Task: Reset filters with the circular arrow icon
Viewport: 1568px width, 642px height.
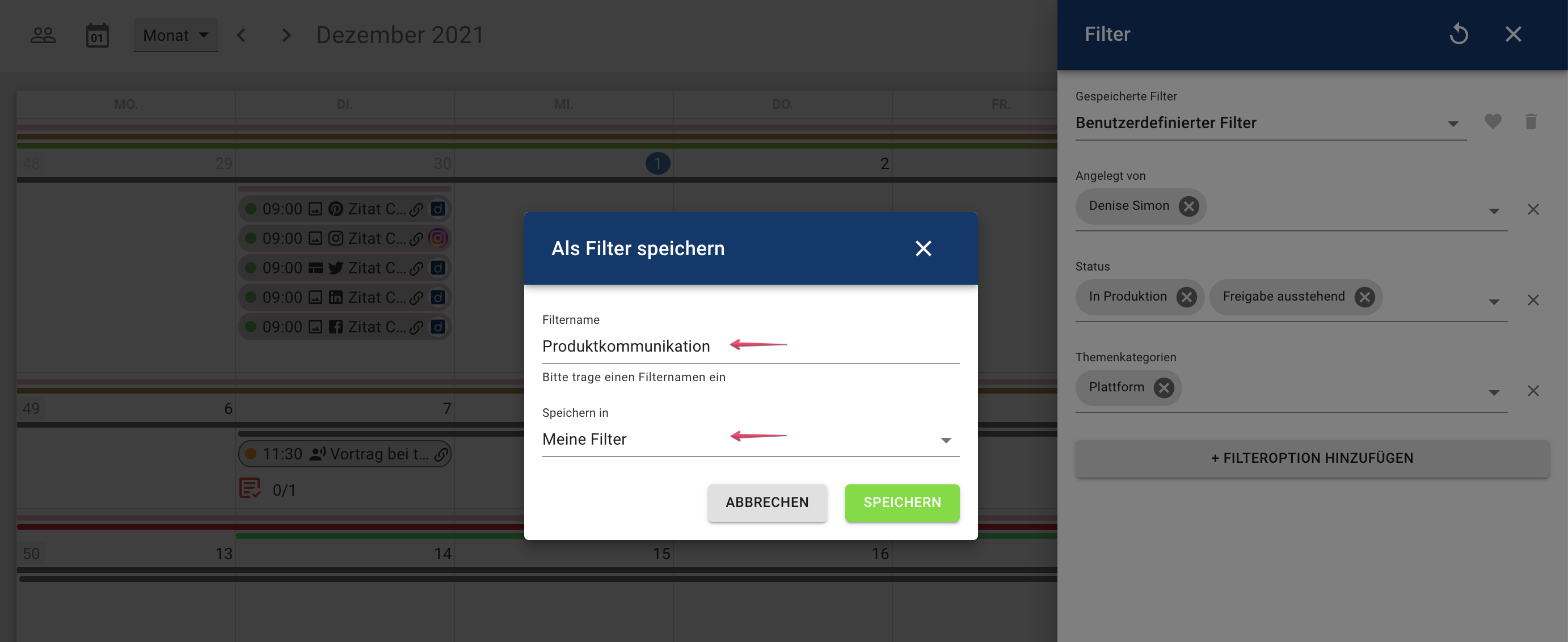Action: click(1459, 34)
